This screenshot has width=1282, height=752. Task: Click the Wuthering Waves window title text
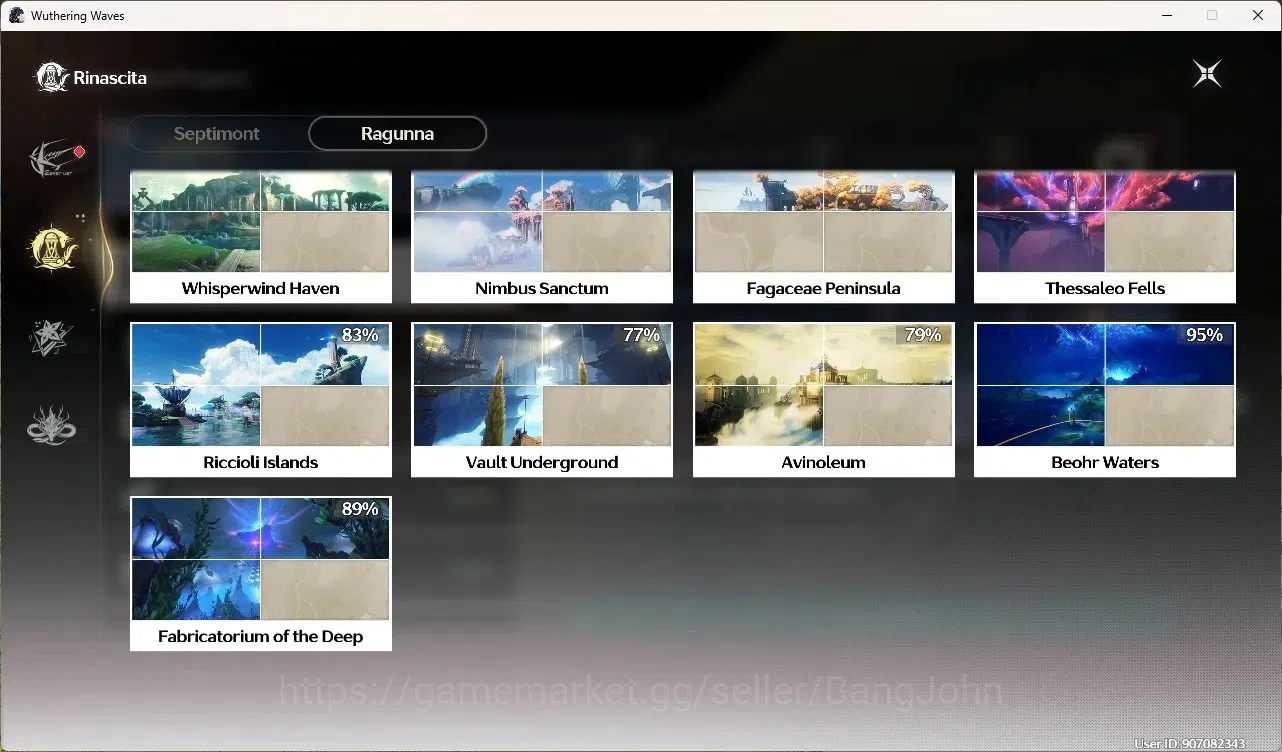point(78,16)
